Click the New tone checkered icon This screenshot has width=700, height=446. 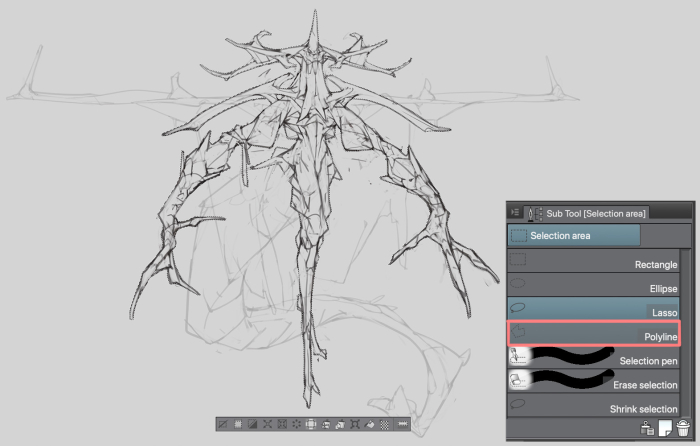coord(384,425)
